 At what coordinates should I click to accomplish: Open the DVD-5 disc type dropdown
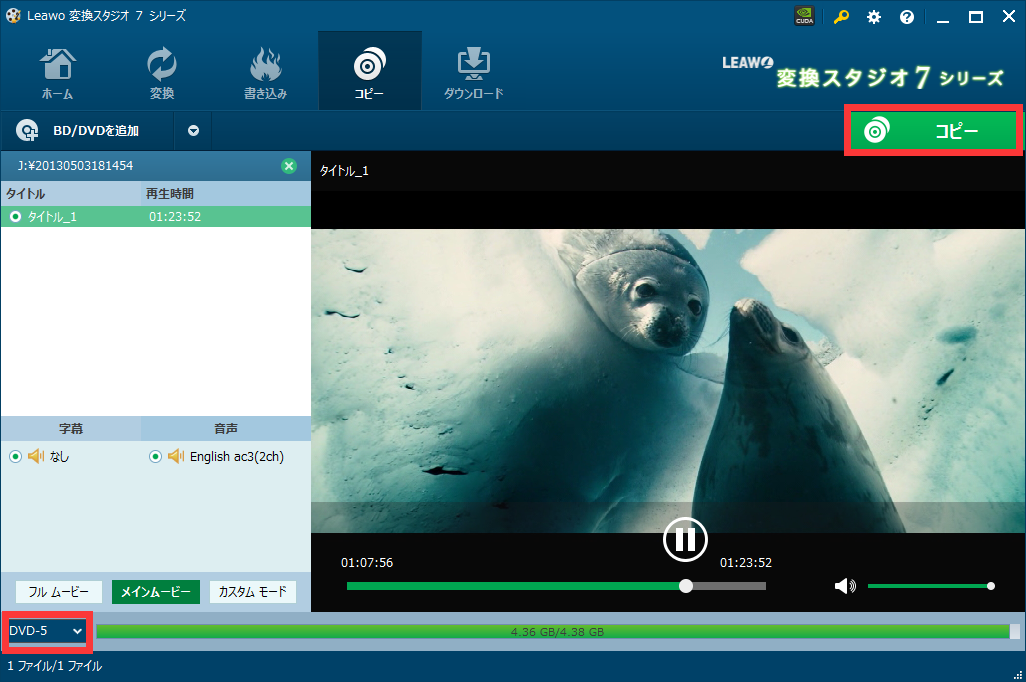46,631
